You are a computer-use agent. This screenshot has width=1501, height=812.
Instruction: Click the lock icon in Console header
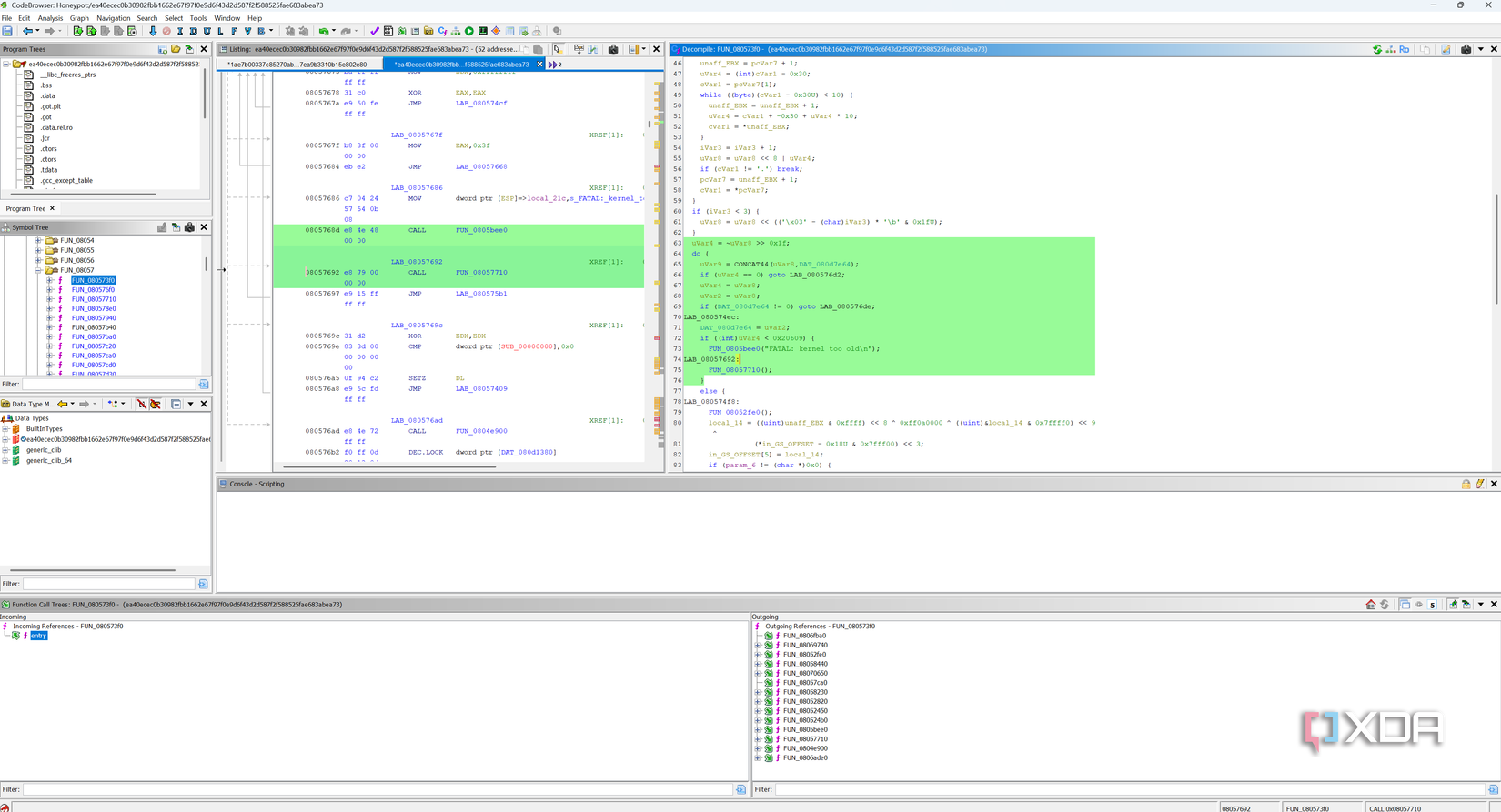point(1466,484)
